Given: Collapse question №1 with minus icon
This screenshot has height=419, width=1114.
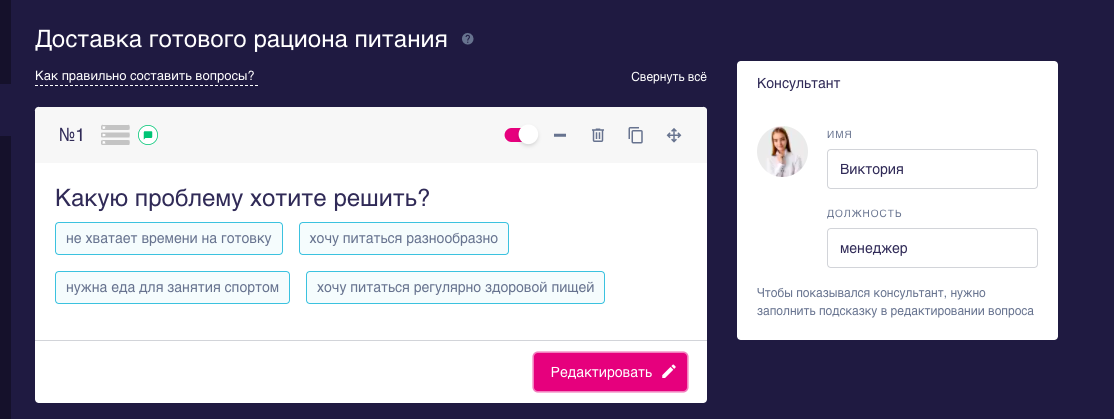Looking at the screenshot, I should click(x=560, y=135).
